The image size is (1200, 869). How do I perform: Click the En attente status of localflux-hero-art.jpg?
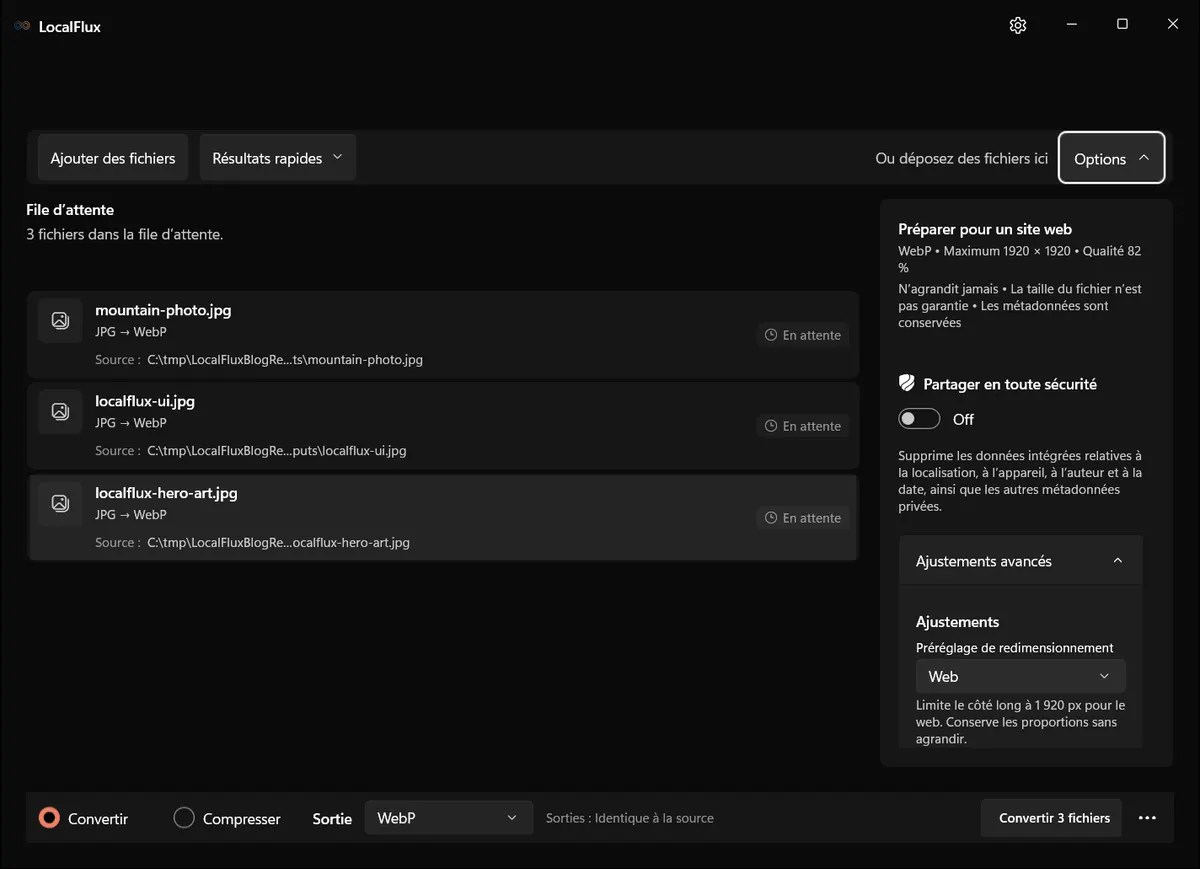(803, 518)
